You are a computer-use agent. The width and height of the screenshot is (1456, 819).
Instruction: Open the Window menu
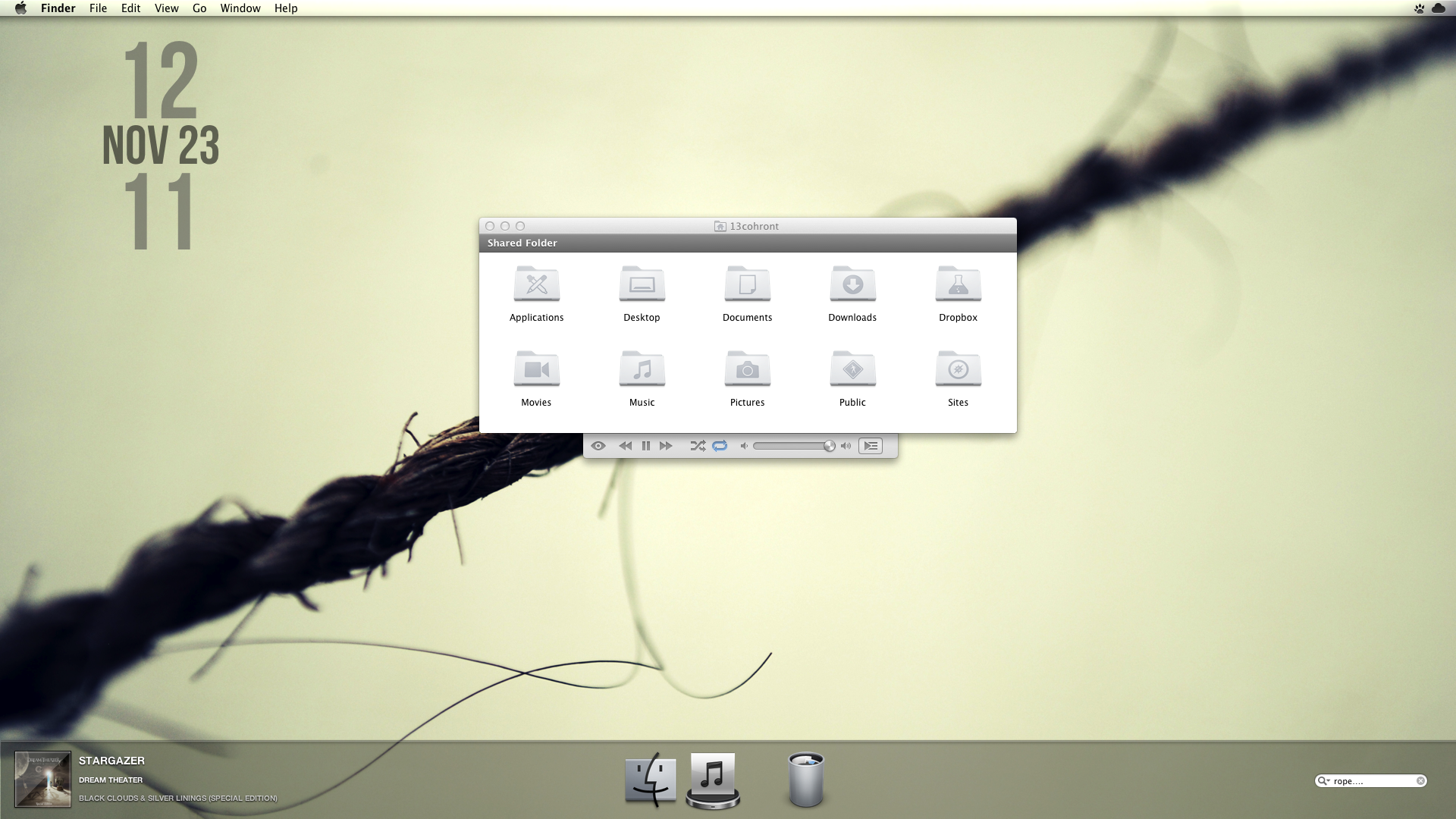point(240,8)
